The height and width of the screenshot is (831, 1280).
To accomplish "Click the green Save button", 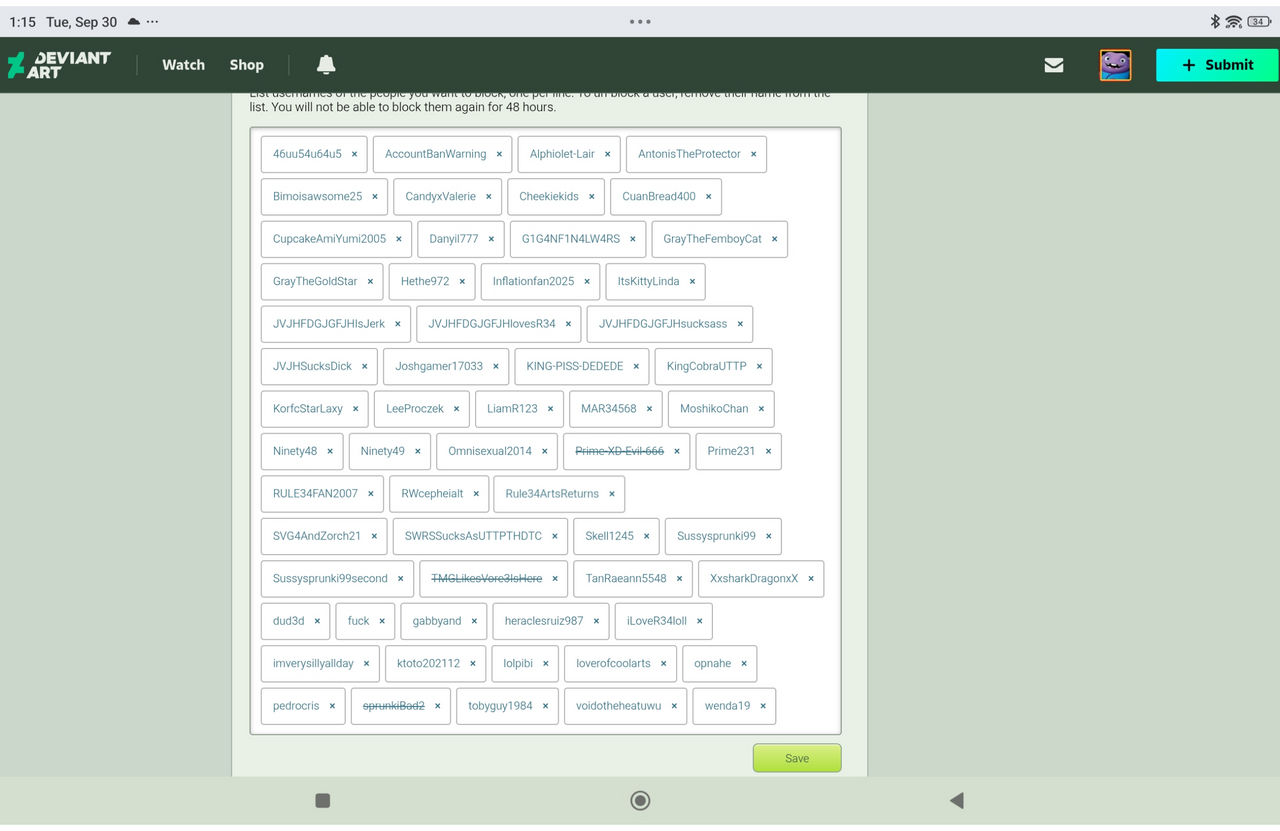I will tap(797, 758).
